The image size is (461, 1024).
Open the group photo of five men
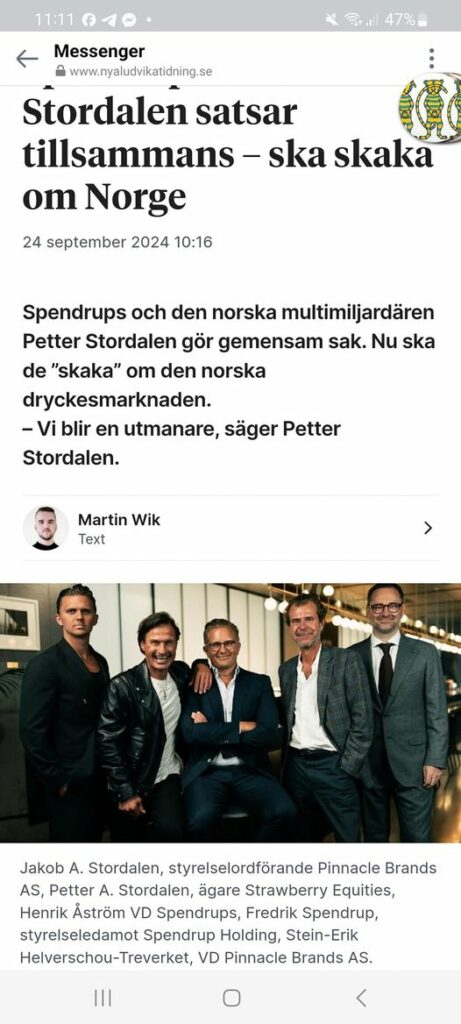[x=230, y=712]
